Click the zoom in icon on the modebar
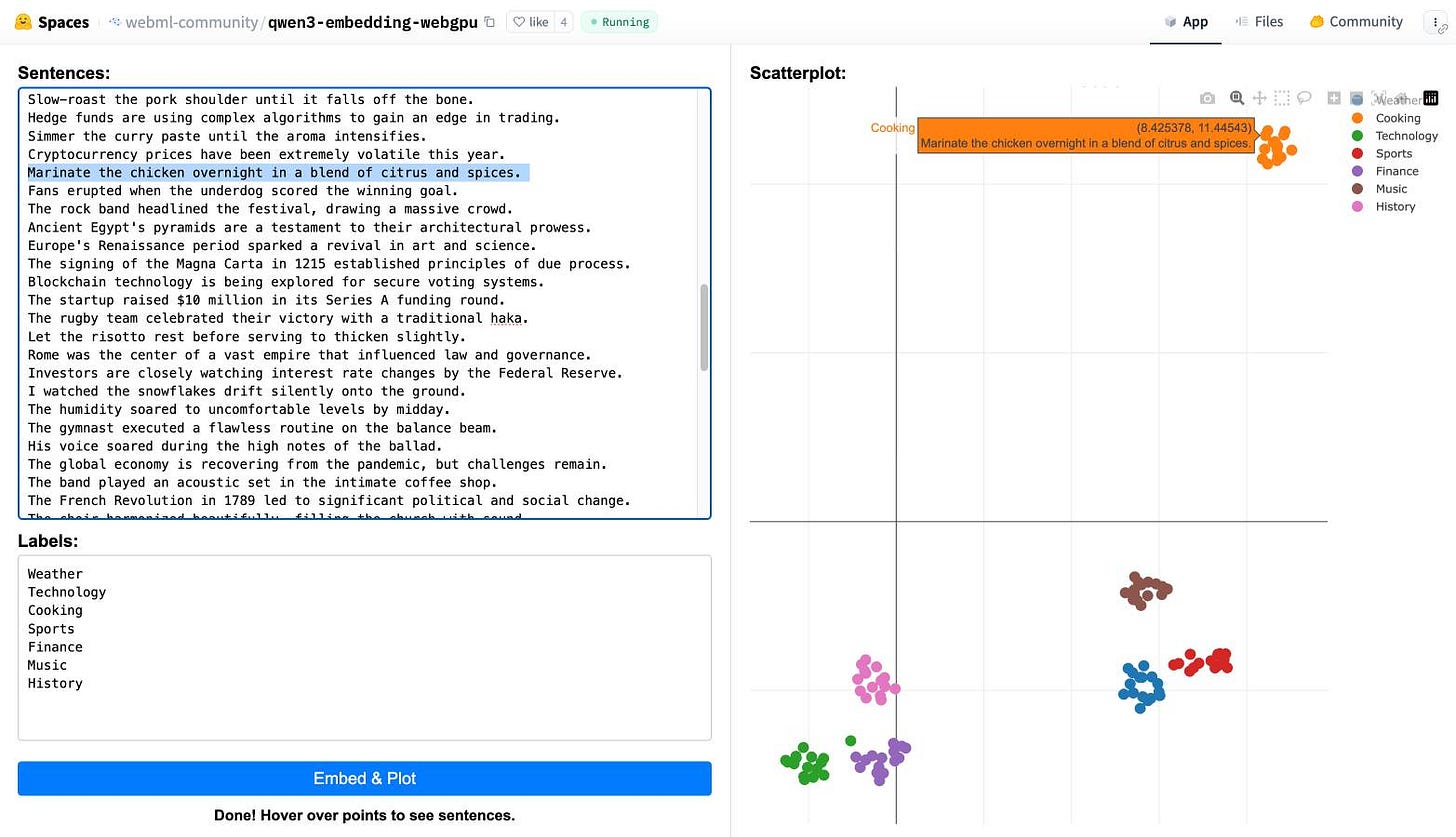Screen dimensions: 1456x837 (x=1333, y=98)
